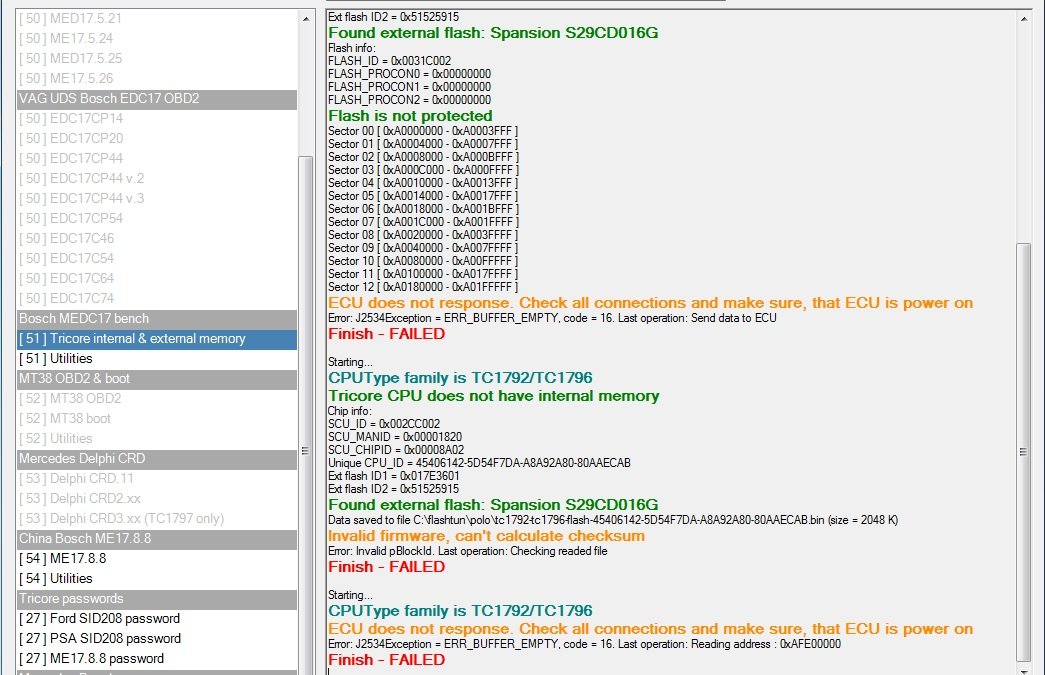Select Tricore internal & external memory entry

(132, 339)
